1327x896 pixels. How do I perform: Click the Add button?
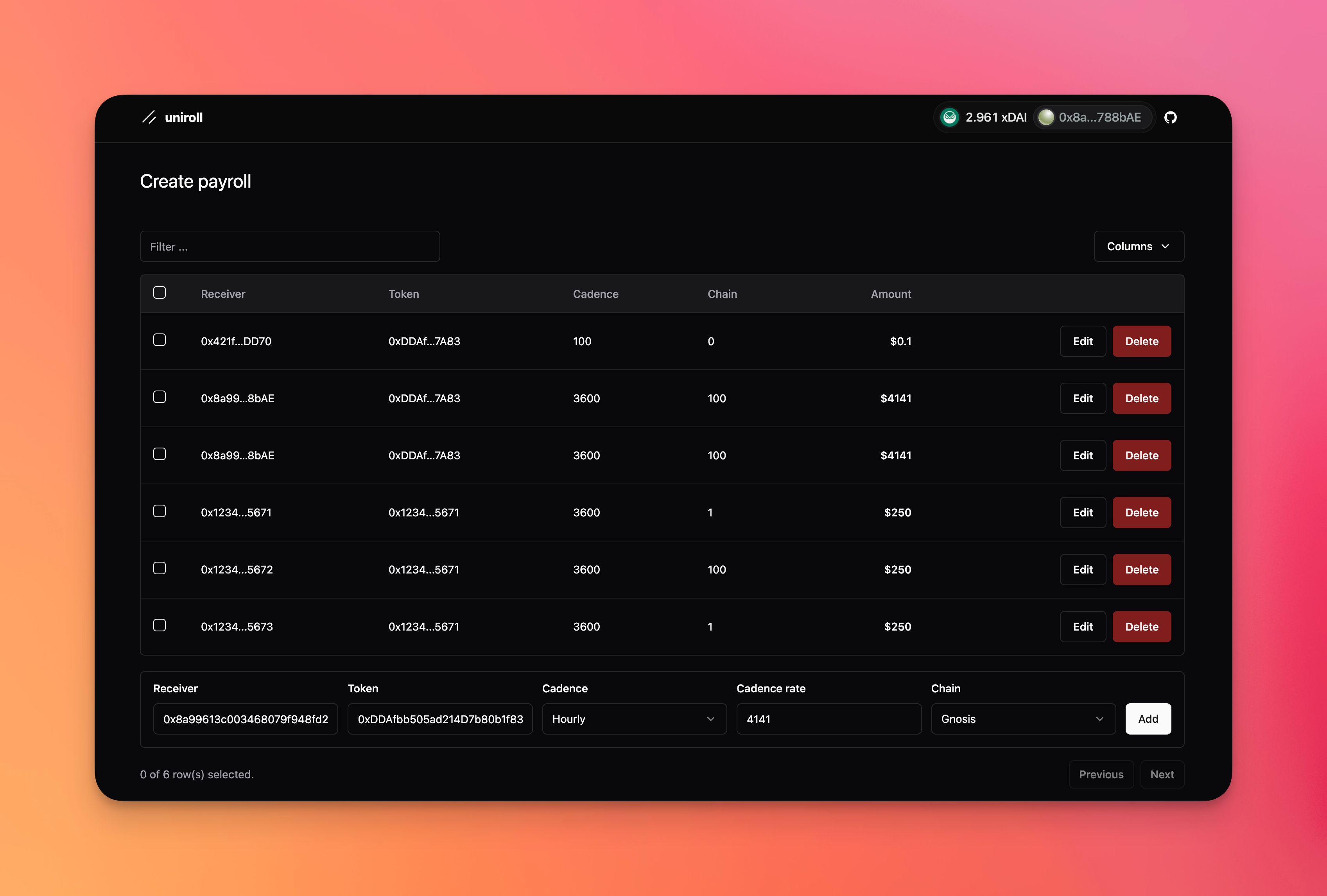1148,719
